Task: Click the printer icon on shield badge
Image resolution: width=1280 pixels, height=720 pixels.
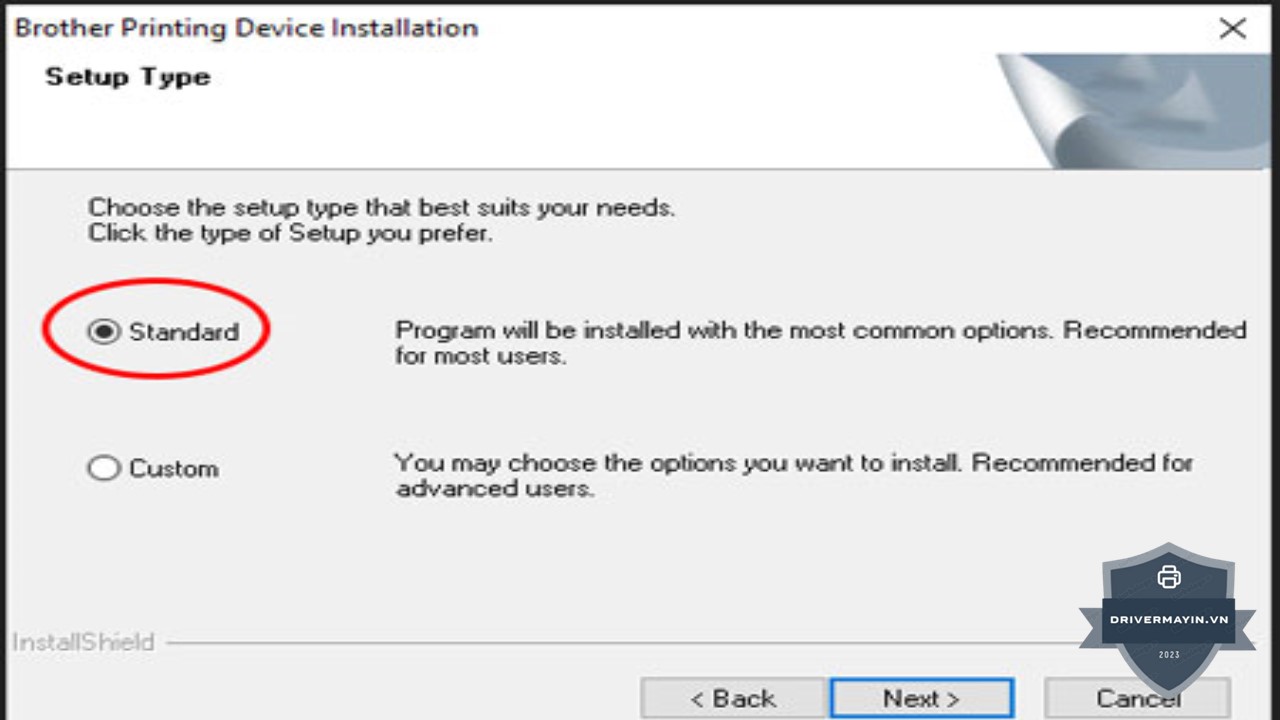Action: tap(1168, 577)
